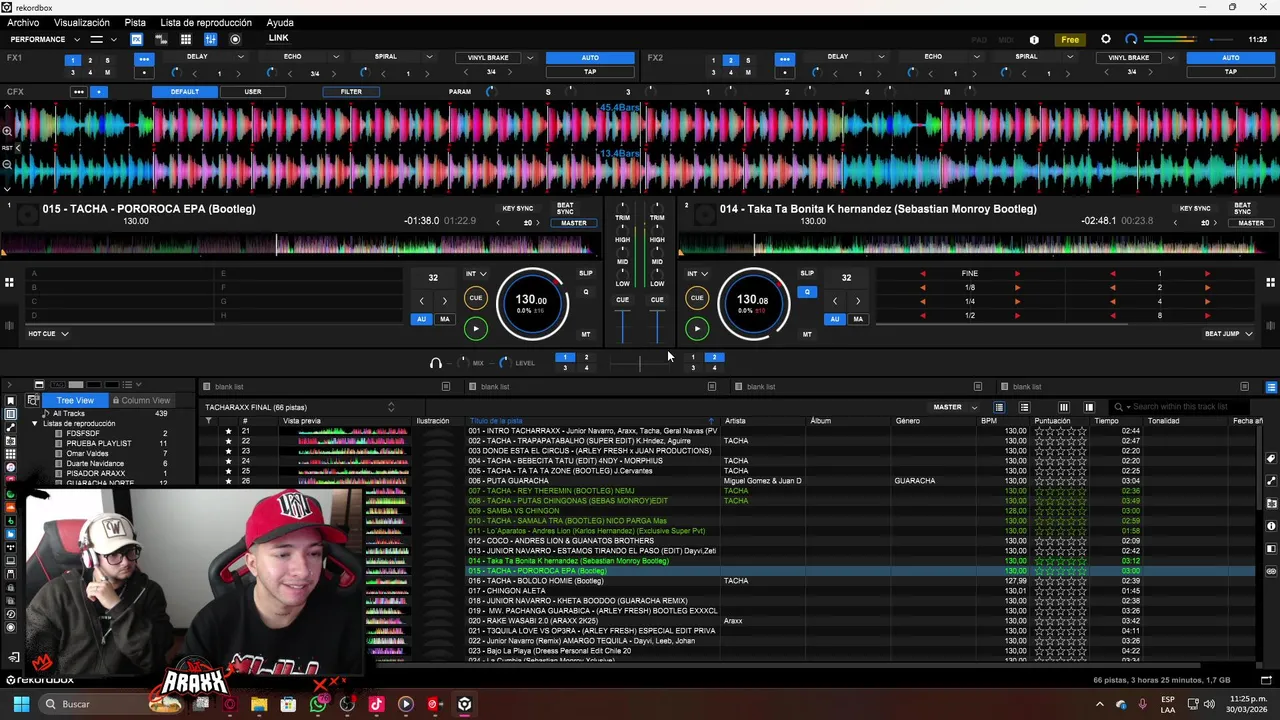Open WhatsApp from the taskbar
This screenshot has height=720, width=1280.
(318, 704)
